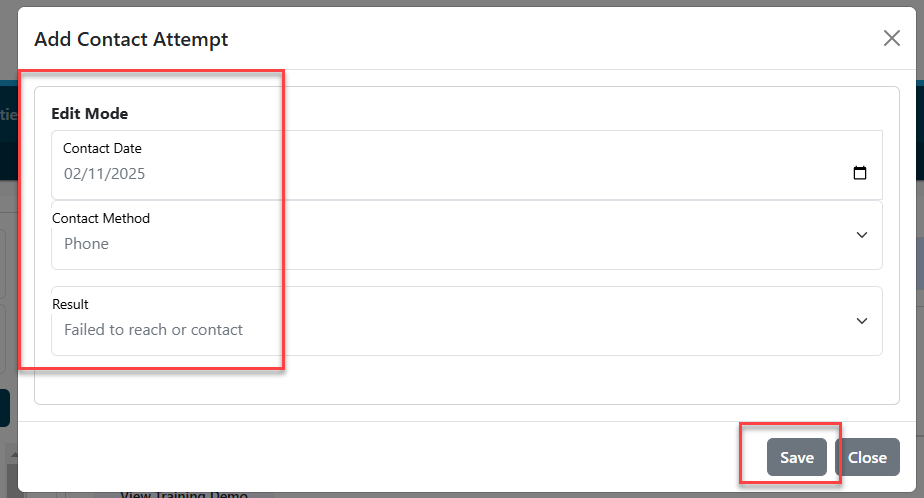This screenshot has height=498, width=924.
Task: Expand the Contact Method chevron arrow
Action: (x=862, y=235)
